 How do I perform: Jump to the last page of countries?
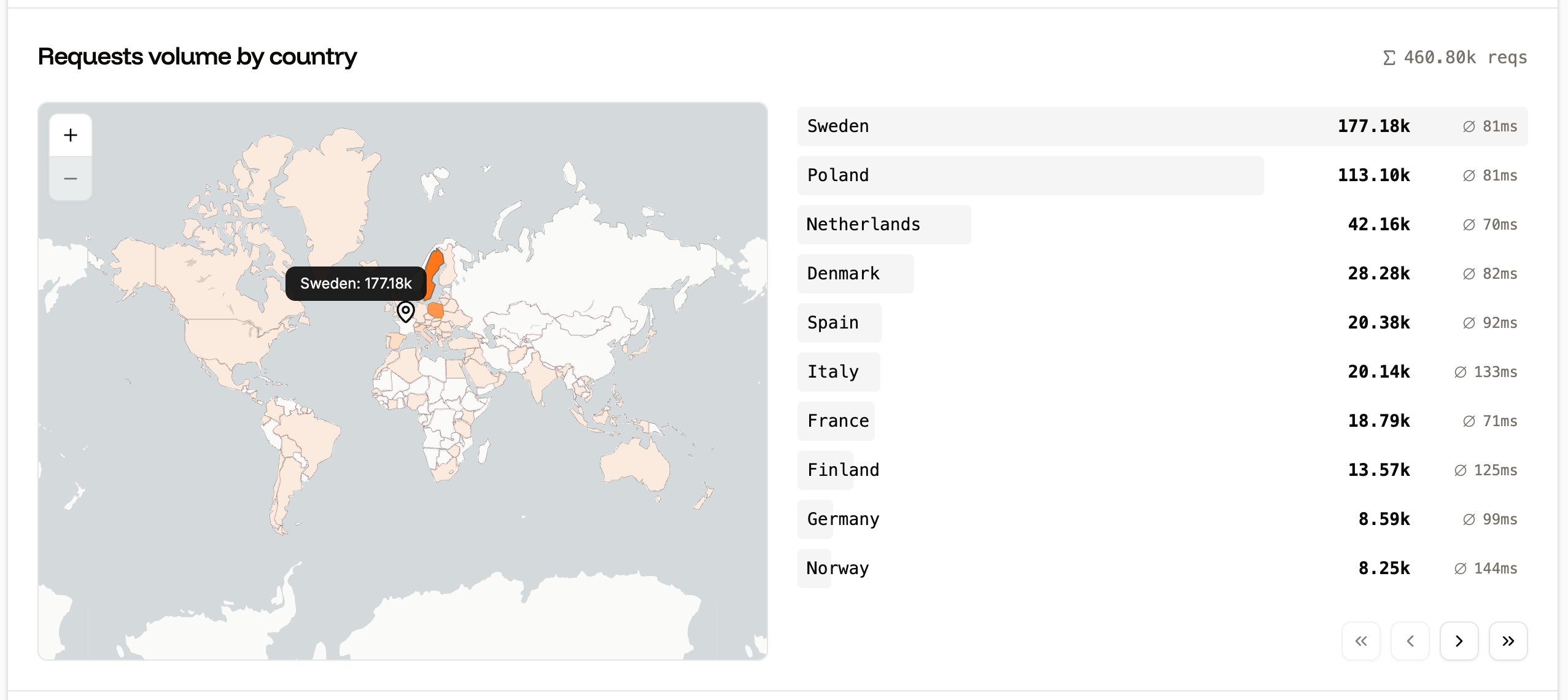1508,640
